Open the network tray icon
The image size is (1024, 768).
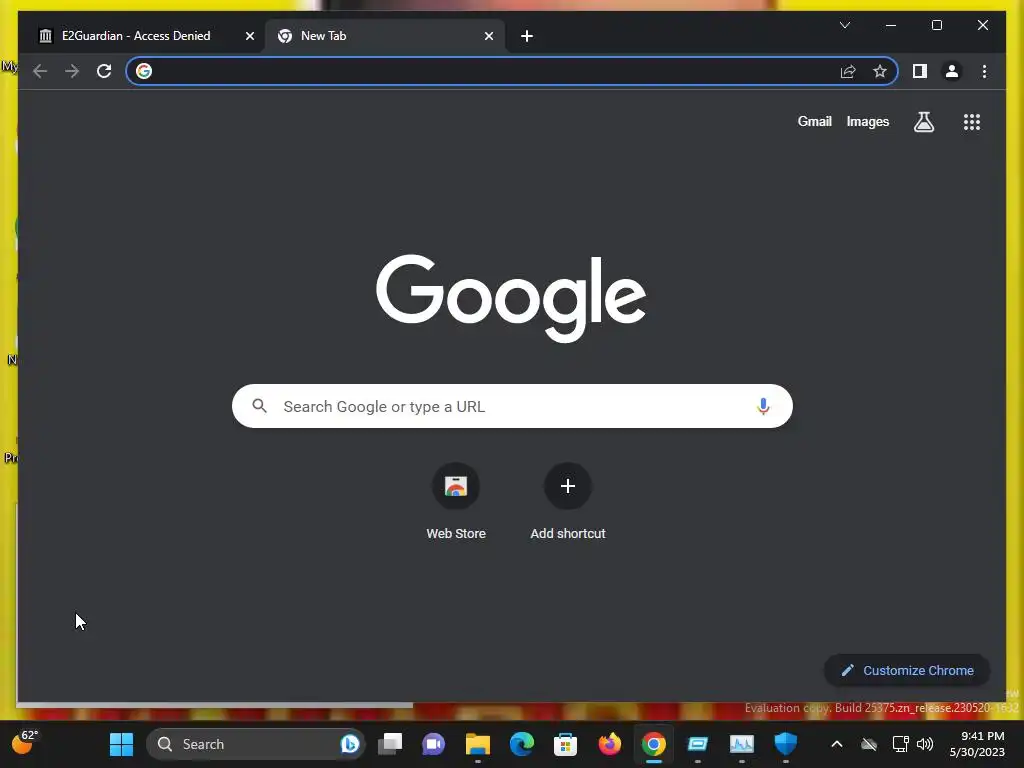(x=900, y=744)
